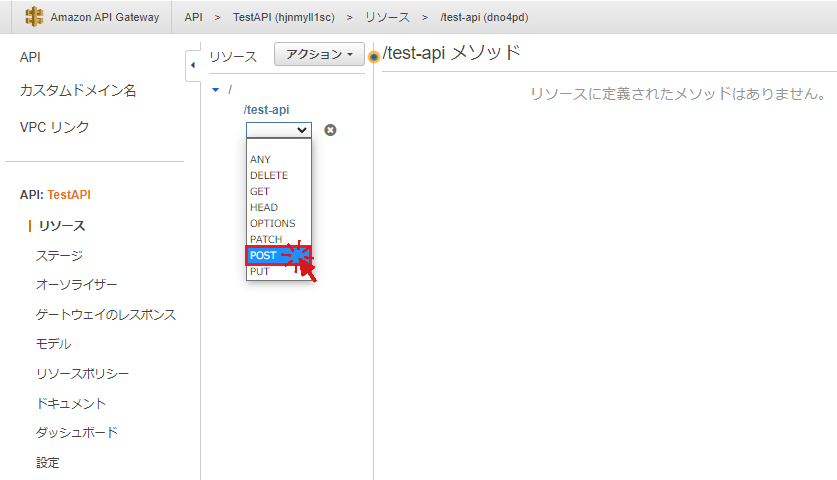Select the root / resource
Screen dimensions: 837x480
pyautogui.click(x=230, y=90)
